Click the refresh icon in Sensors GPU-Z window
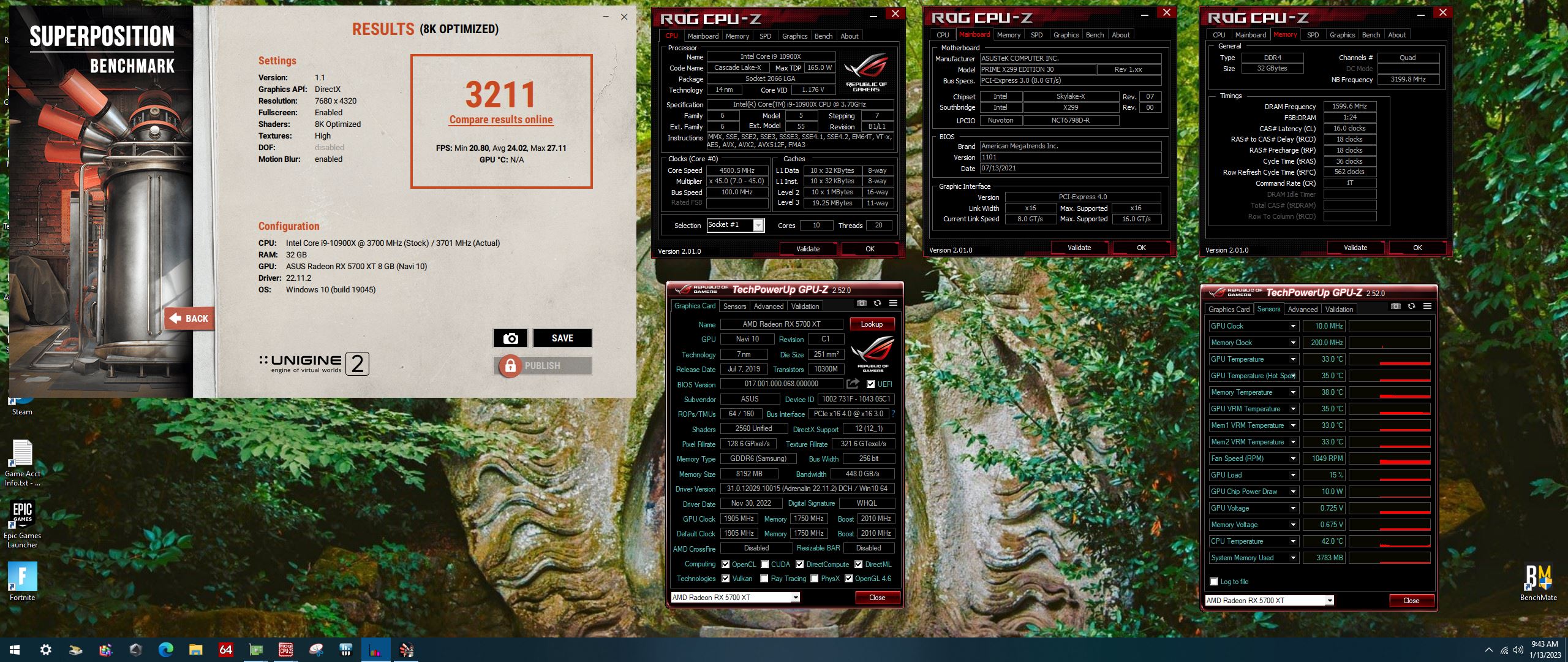This screenshot has height=662, width=1568. pos(1411,306)
